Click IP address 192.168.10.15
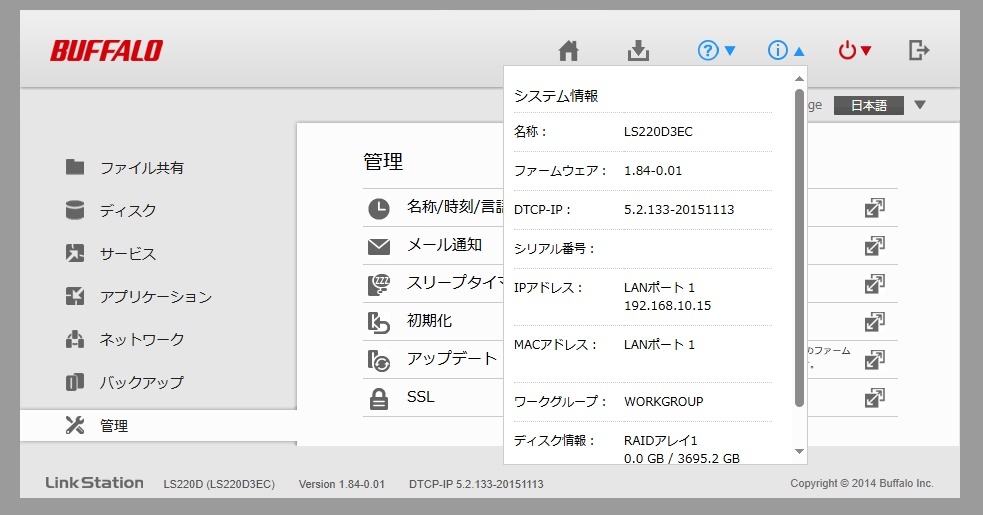This screenshot has height=515, width=983. point(668,305)
